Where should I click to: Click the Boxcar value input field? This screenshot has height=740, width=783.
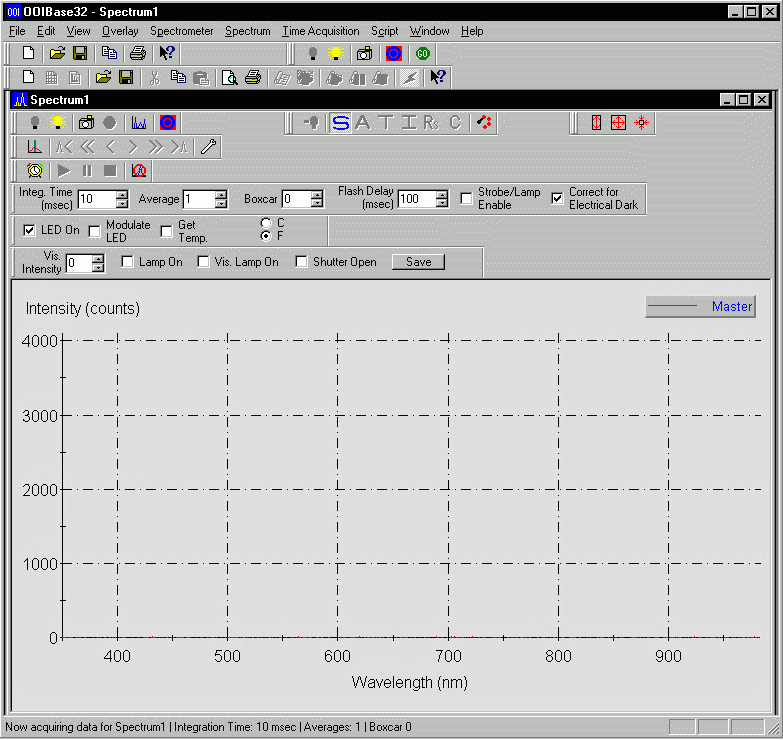tap(295, 199)
